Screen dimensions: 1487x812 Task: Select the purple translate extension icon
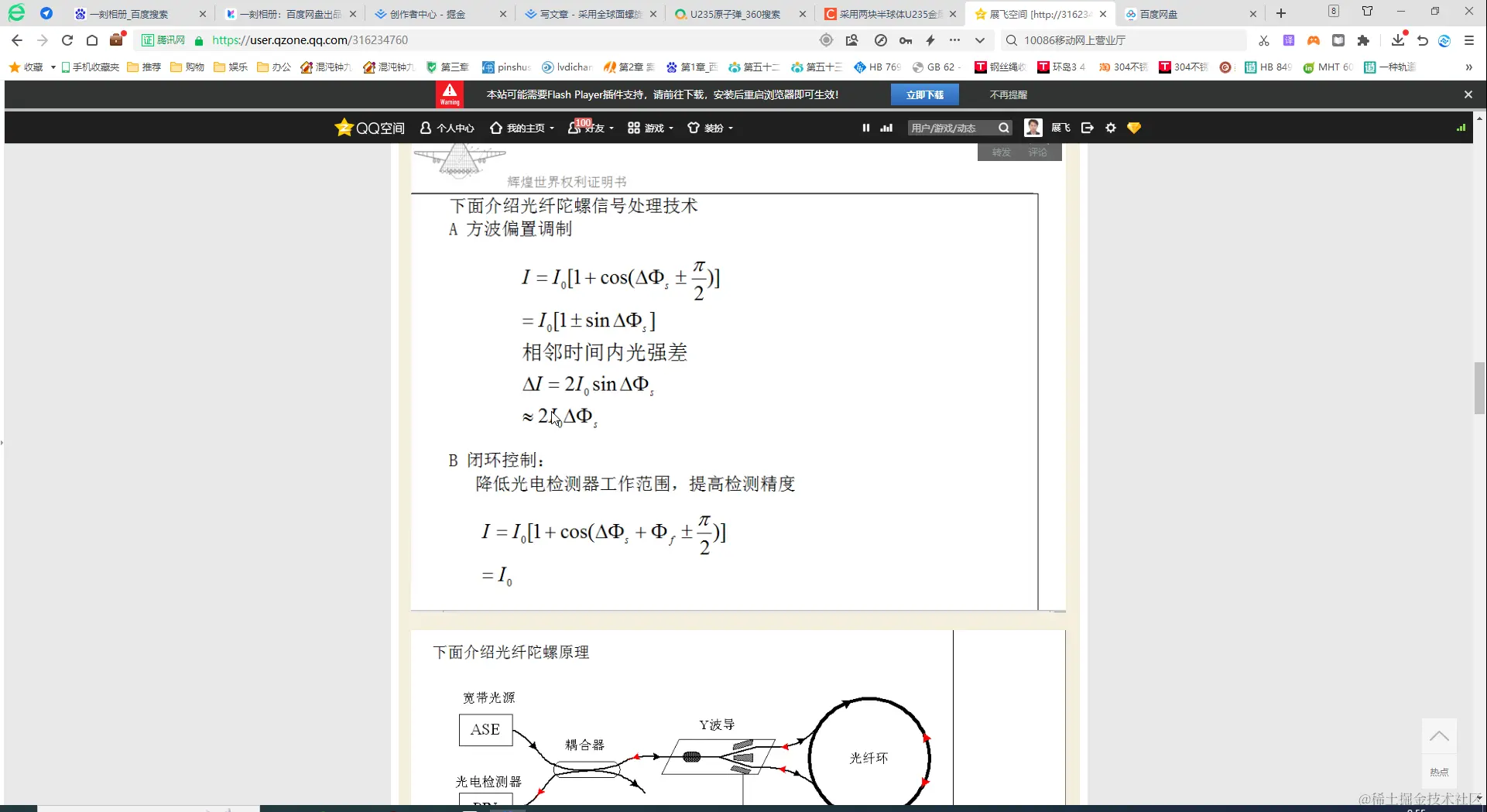1288,39
